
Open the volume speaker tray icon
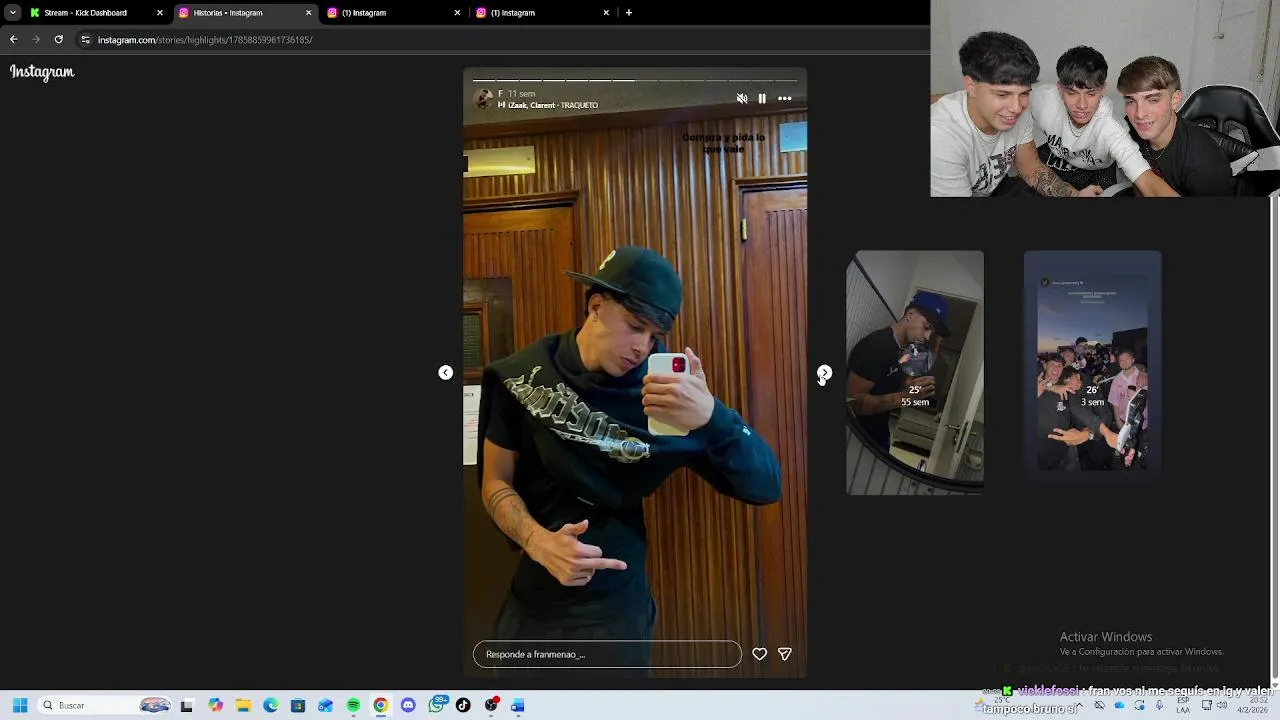(x=1222, y=705)
